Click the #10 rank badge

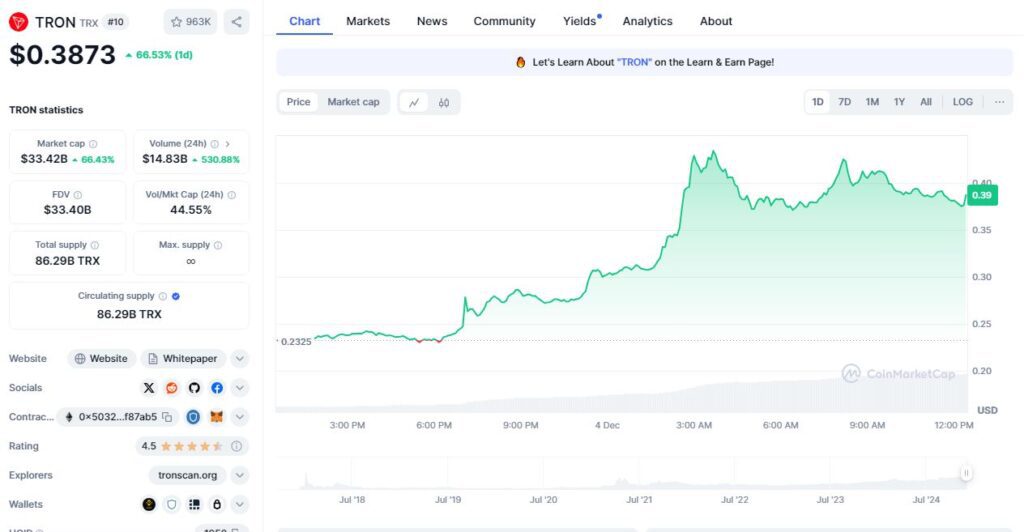pyautogui.click(x=116, y=22)
